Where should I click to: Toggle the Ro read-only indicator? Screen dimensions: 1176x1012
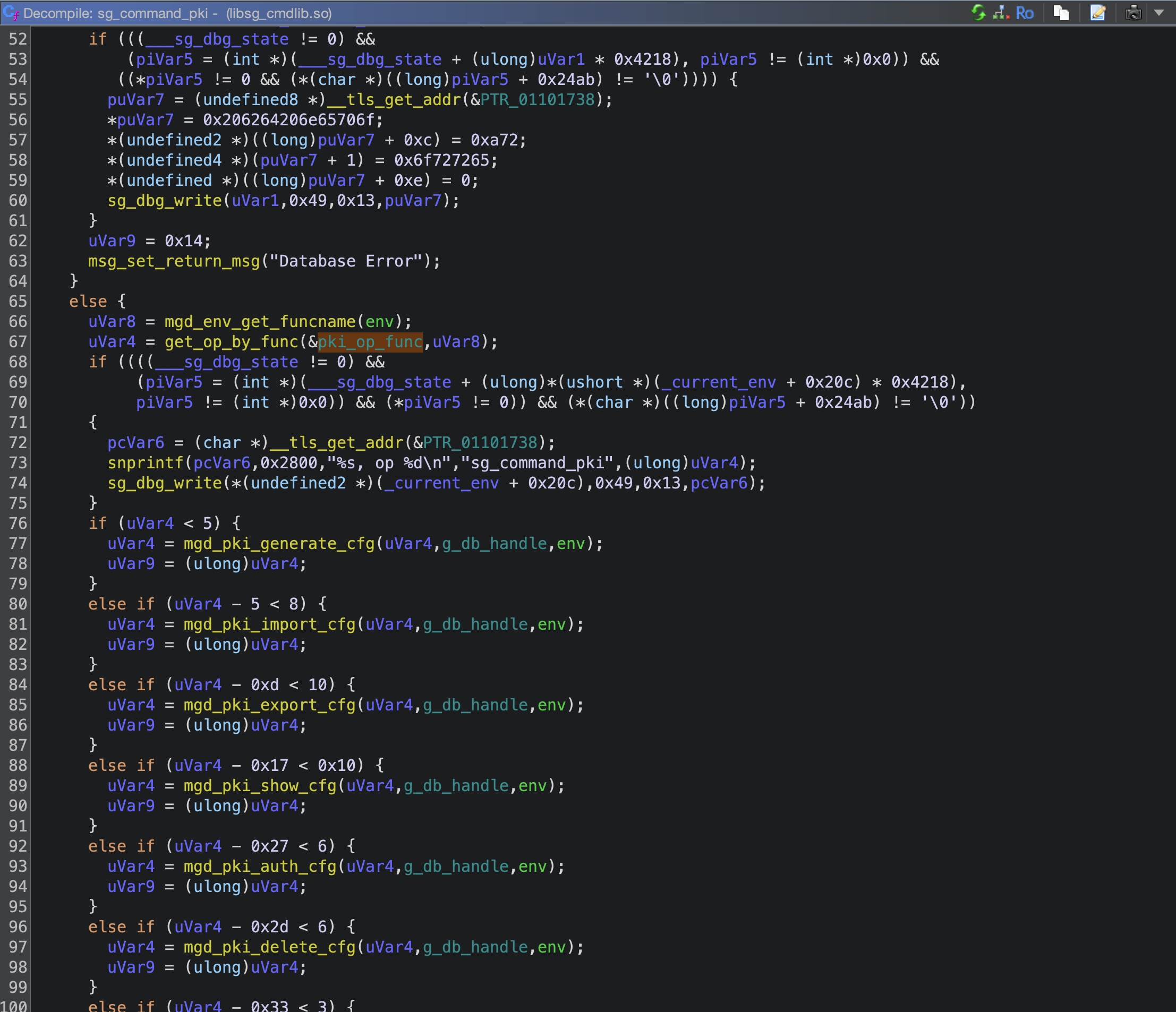1025,13
